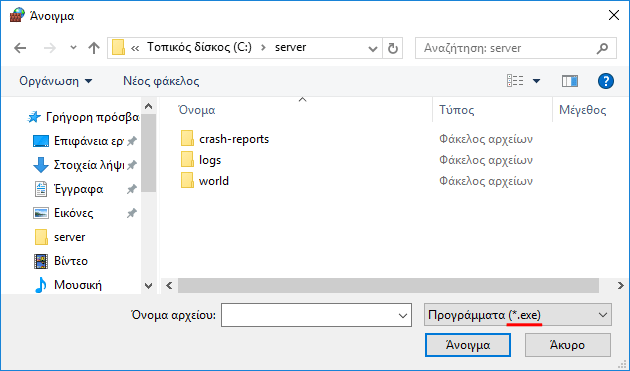The height and width of the screenshot is (371, 630).
Task: Expand the address bar history dropdown
Action: tap(372, 49)
